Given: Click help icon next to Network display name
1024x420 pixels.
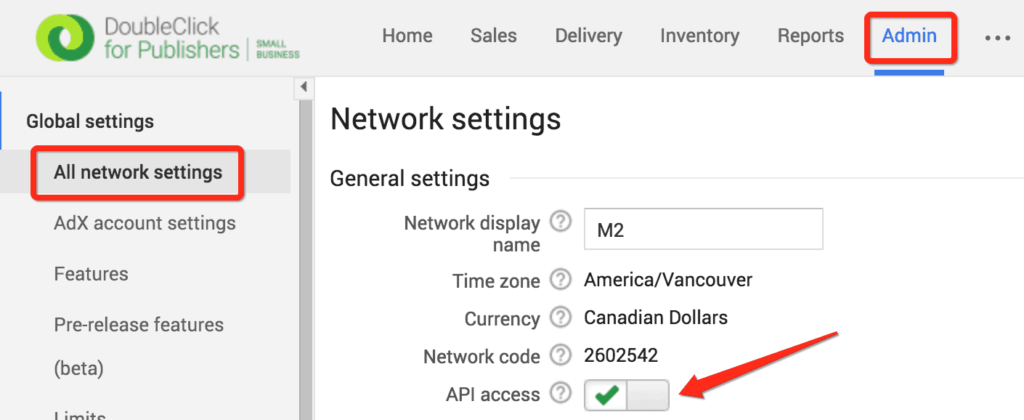Looking at the screenshot, I should 562,222.
